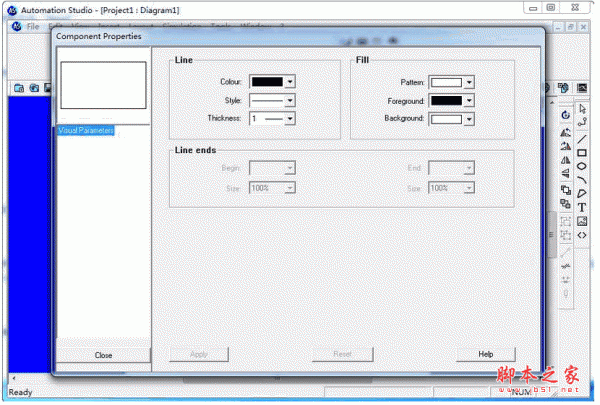The width and height of the screenshot is (600, 405).
Task: Click the flip vertical mirror icon
Action: [566, 160]
